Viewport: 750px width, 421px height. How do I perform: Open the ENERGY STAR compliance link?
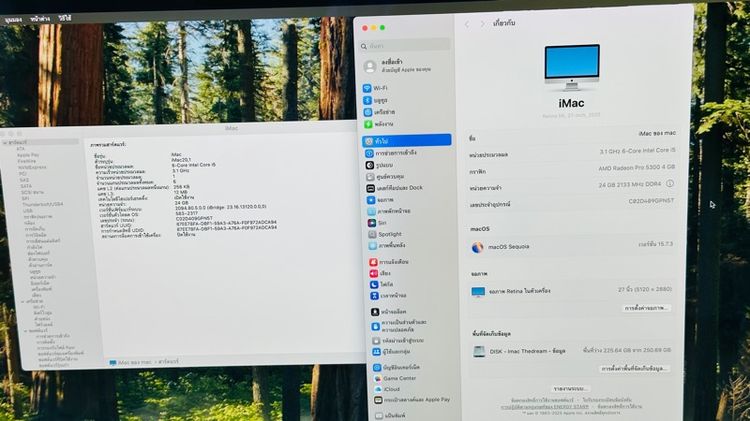[544, 407]
